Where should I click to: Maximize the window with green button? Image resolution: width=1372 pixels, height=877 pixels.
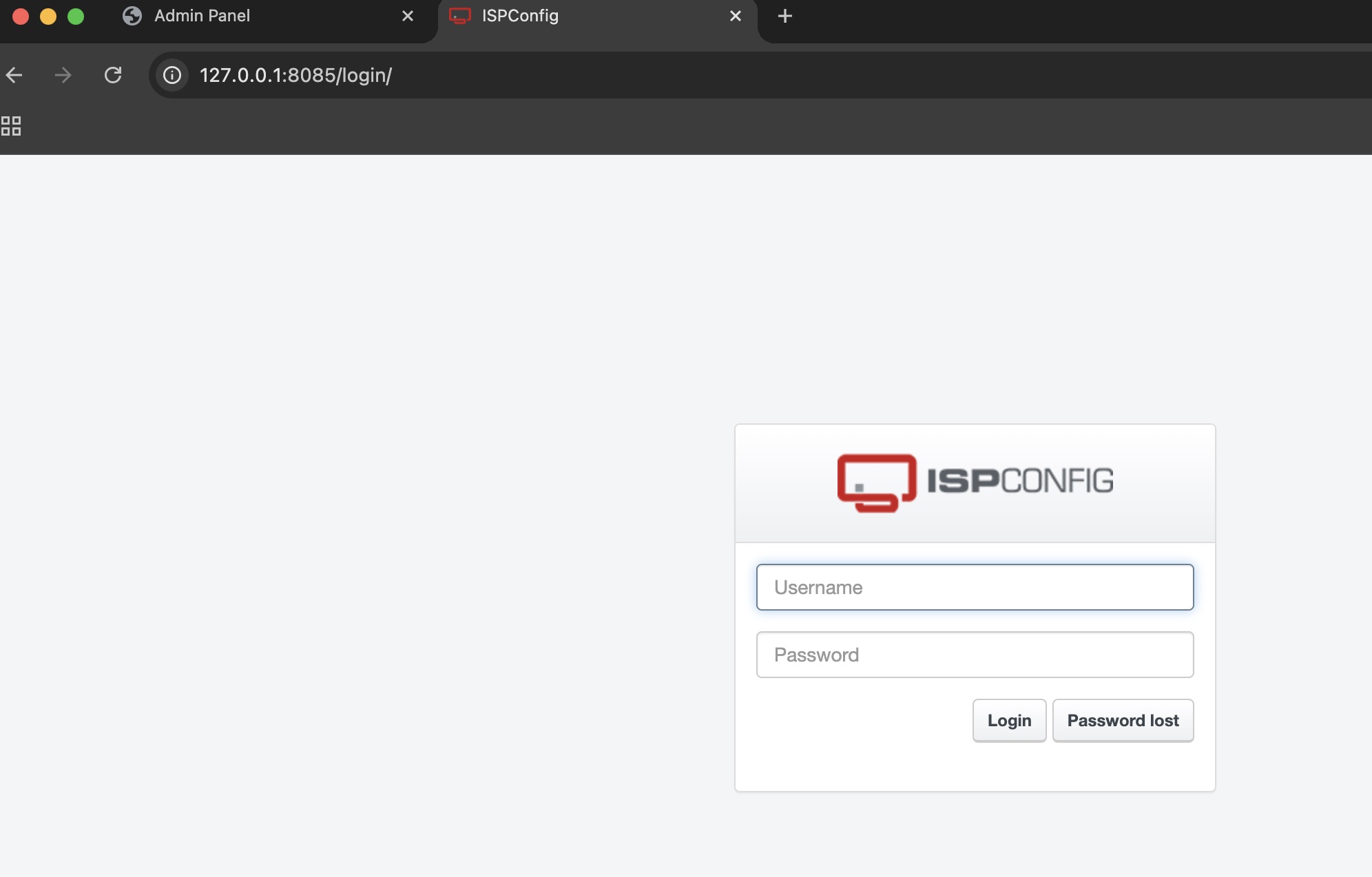[76, 16]
